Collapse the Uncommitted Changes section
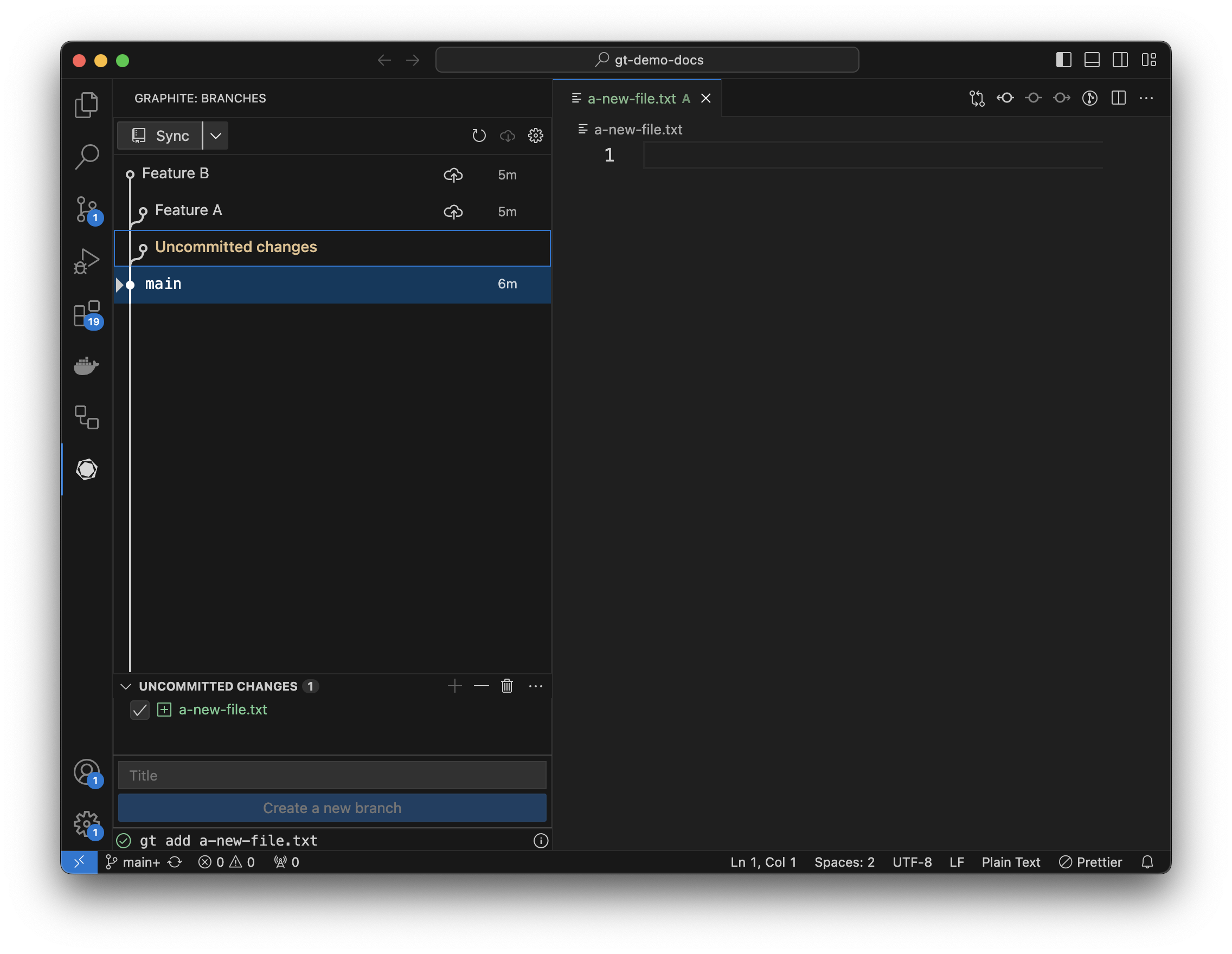Image resolution: width=1232 pixels, height=954 pixels. tap(126, 686)
